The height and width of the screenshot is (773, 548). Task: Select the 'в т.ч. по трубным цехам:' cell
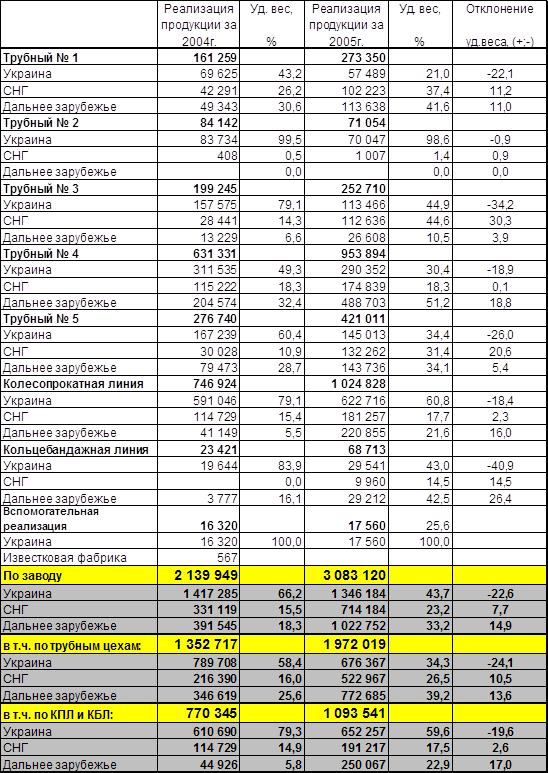tap(79, 644)
